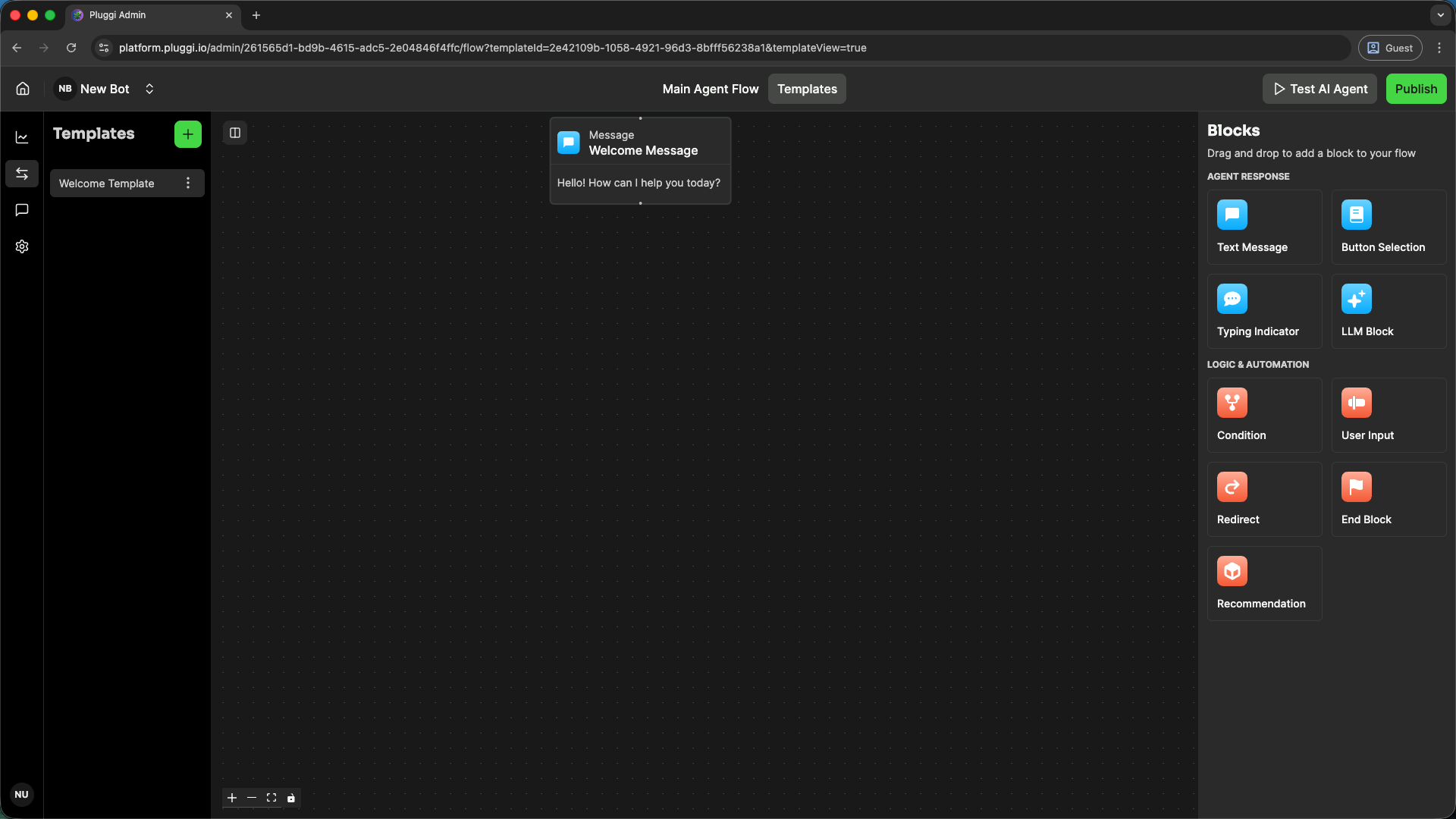Publish the bot
The height and width of the screenshot is (819, 1456).
pos(1416,89)
